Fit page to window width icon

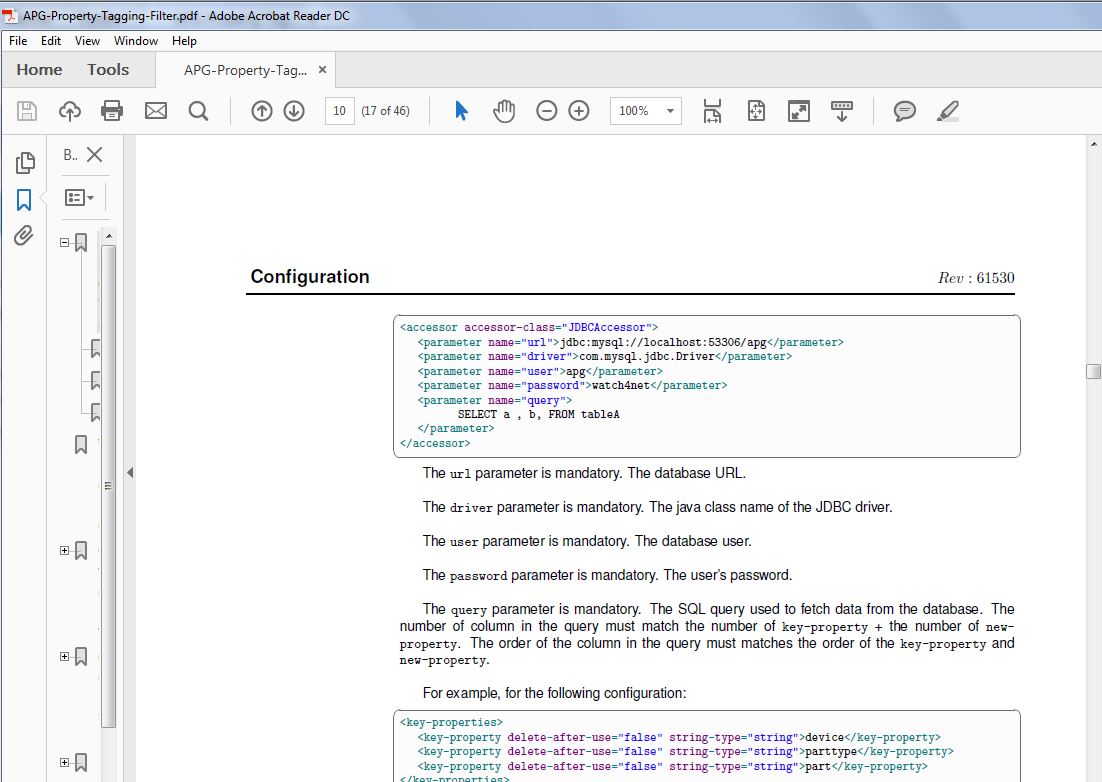(x=712, y=111)
